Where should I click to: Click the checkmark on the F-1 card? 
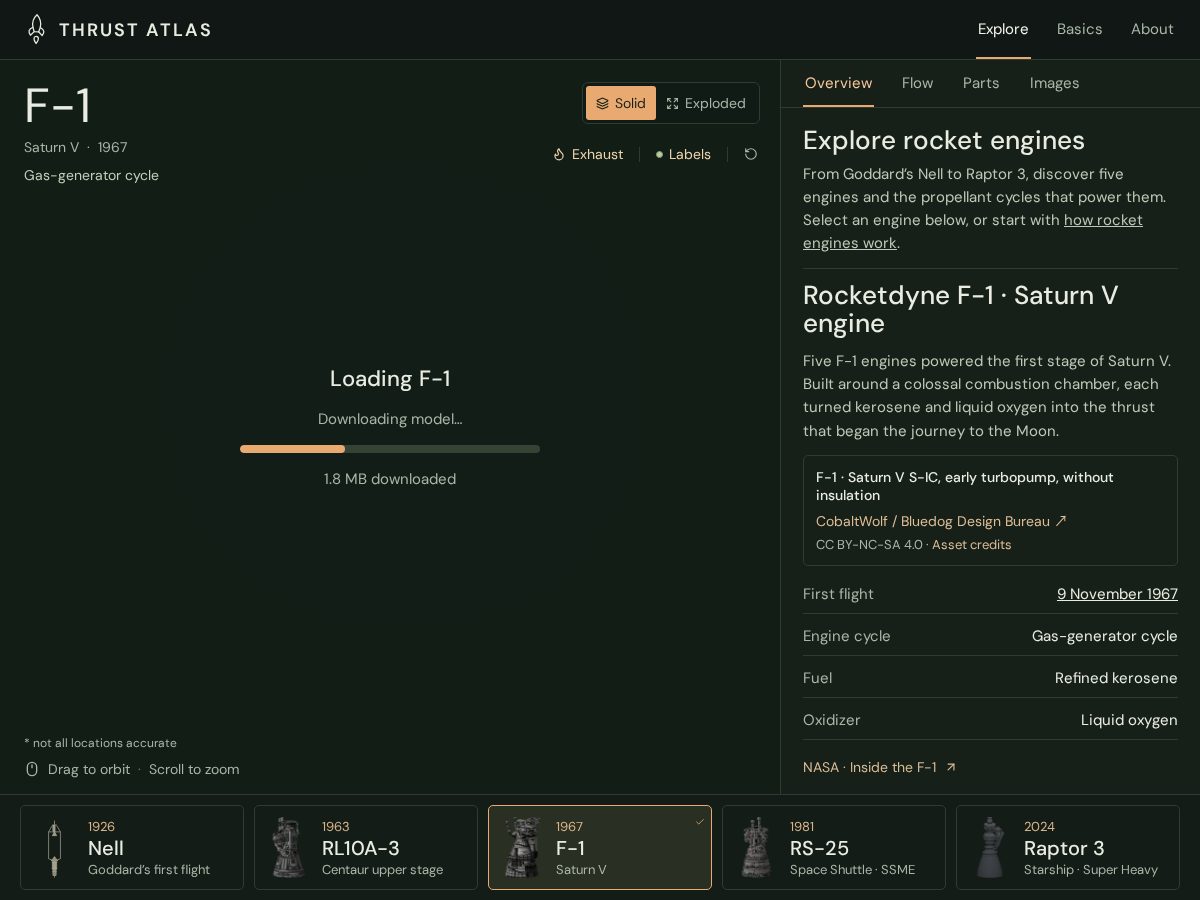[700, 822]
